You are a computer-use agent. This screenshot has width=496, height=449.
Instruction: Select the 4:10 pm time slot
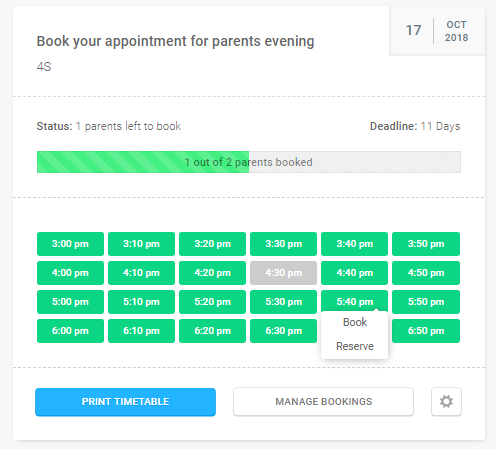pyautogui.click(x=141, y=273)
